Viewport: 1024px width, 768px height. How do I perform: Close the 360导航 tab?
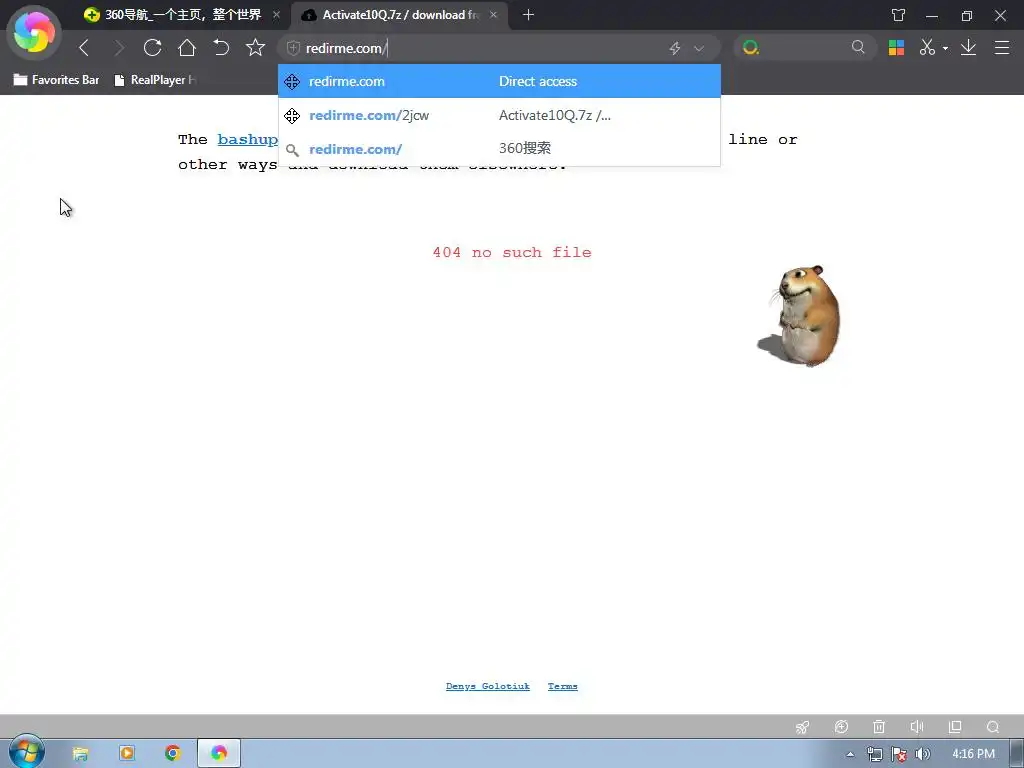(x=276, y=14)
